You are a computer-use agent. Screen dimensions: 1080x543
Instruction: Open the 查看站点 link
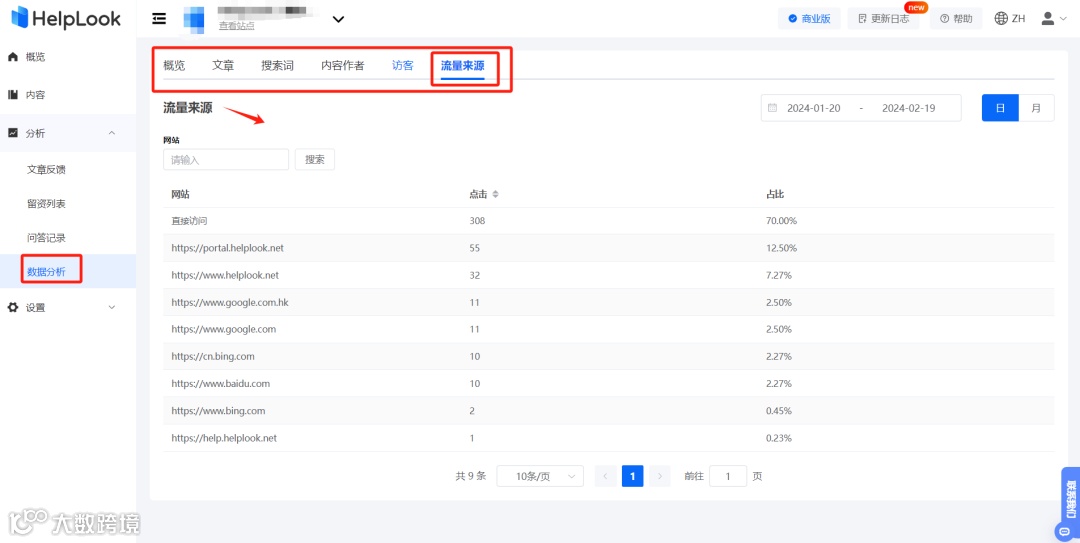click(x=236, y=25)
